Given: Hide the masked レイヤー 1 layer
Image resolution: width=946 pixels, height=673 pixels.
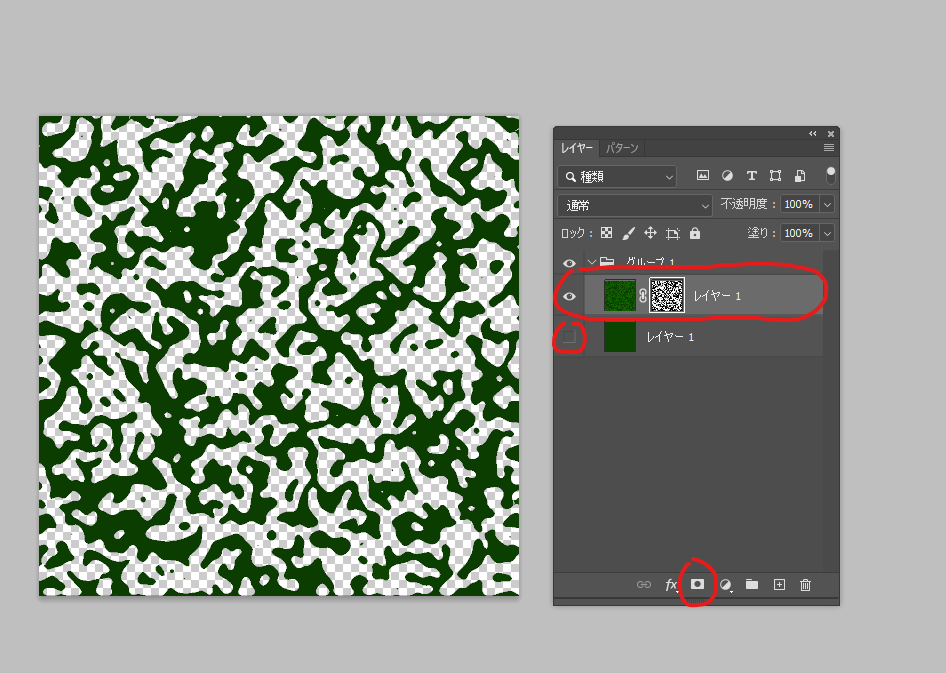Looking at the screenshot, I should click(570, 297).
